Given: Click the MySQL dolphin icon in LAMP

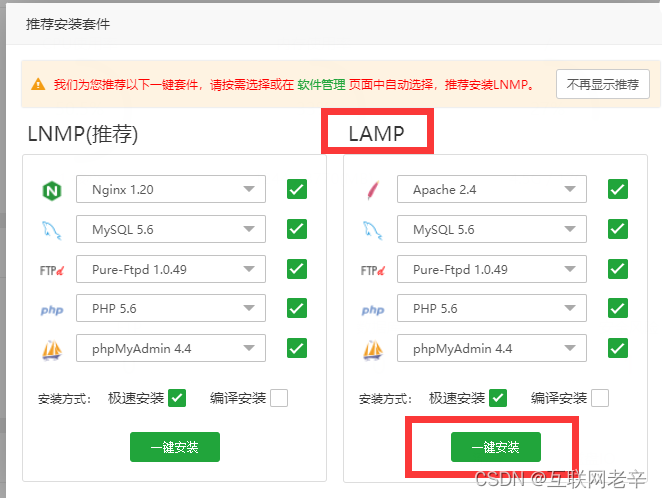Looking at the screenshot, I should click(x=373, y=230).
